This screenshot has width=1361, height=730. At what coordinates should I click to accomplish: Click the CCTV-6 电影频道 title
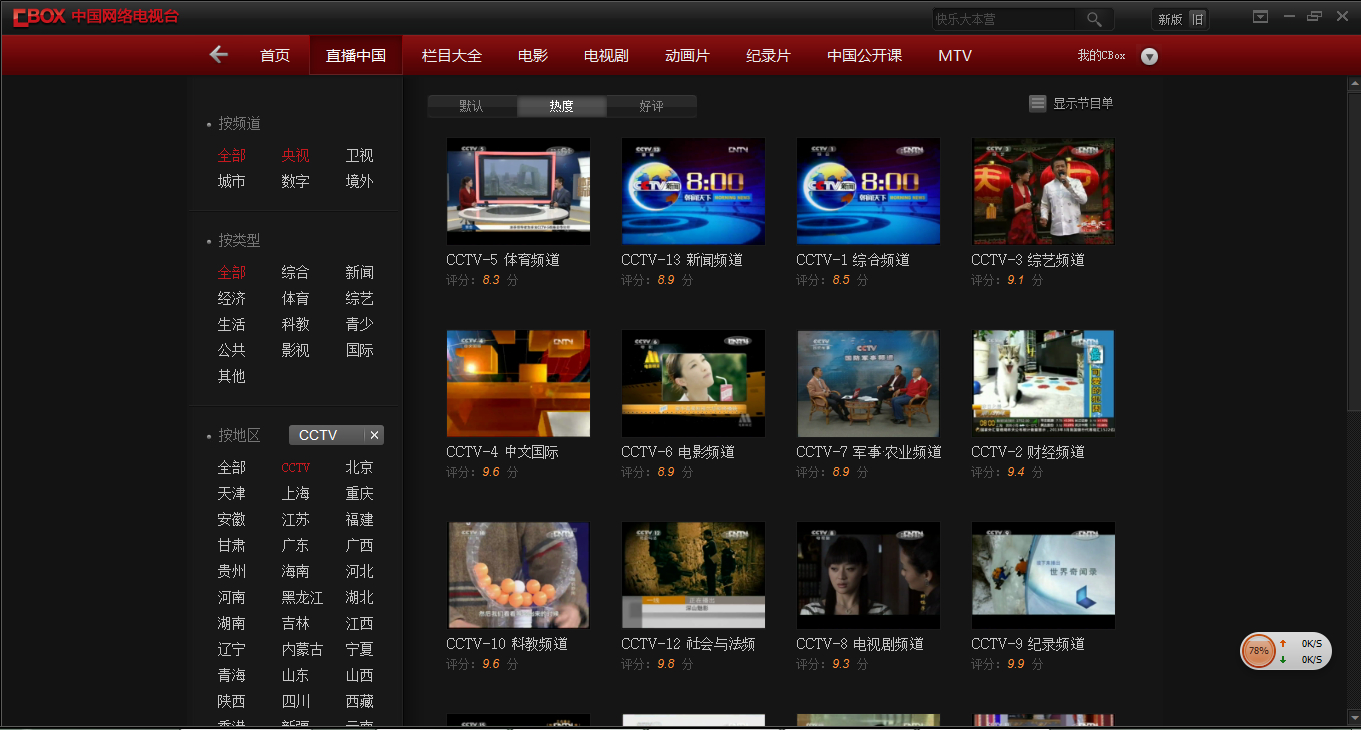coord(678,452)
